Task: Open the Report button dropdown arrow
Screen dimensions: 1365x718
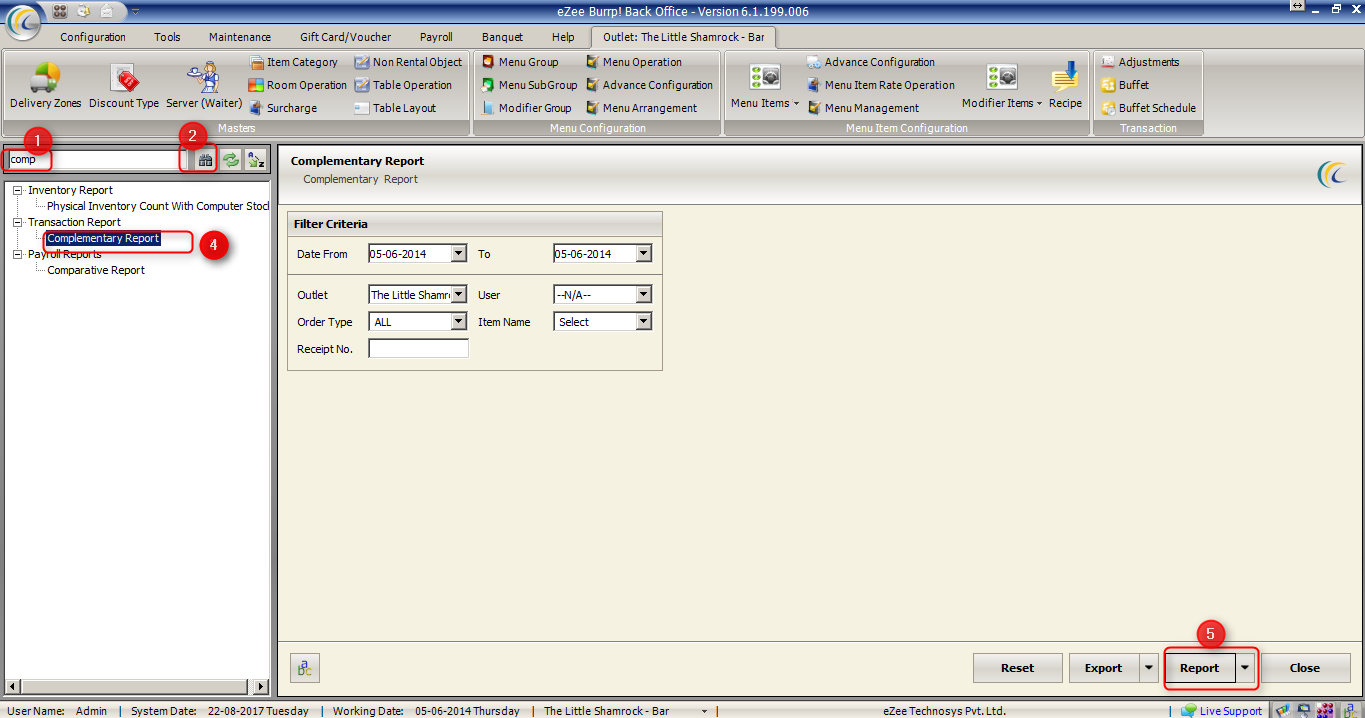Action: tap(1245, 668)
